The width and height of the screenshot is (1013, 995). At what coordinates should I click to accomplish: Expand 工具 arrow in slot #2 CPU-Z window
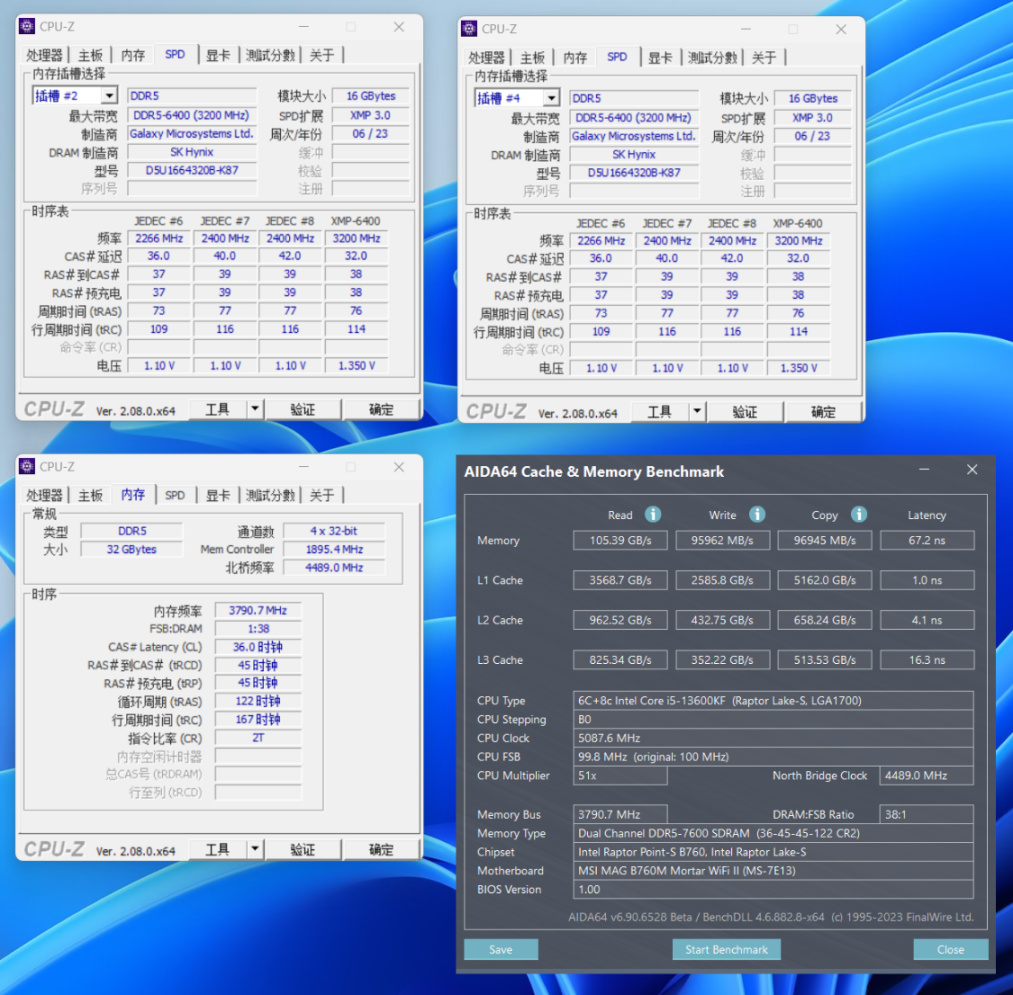pos(255,409)
